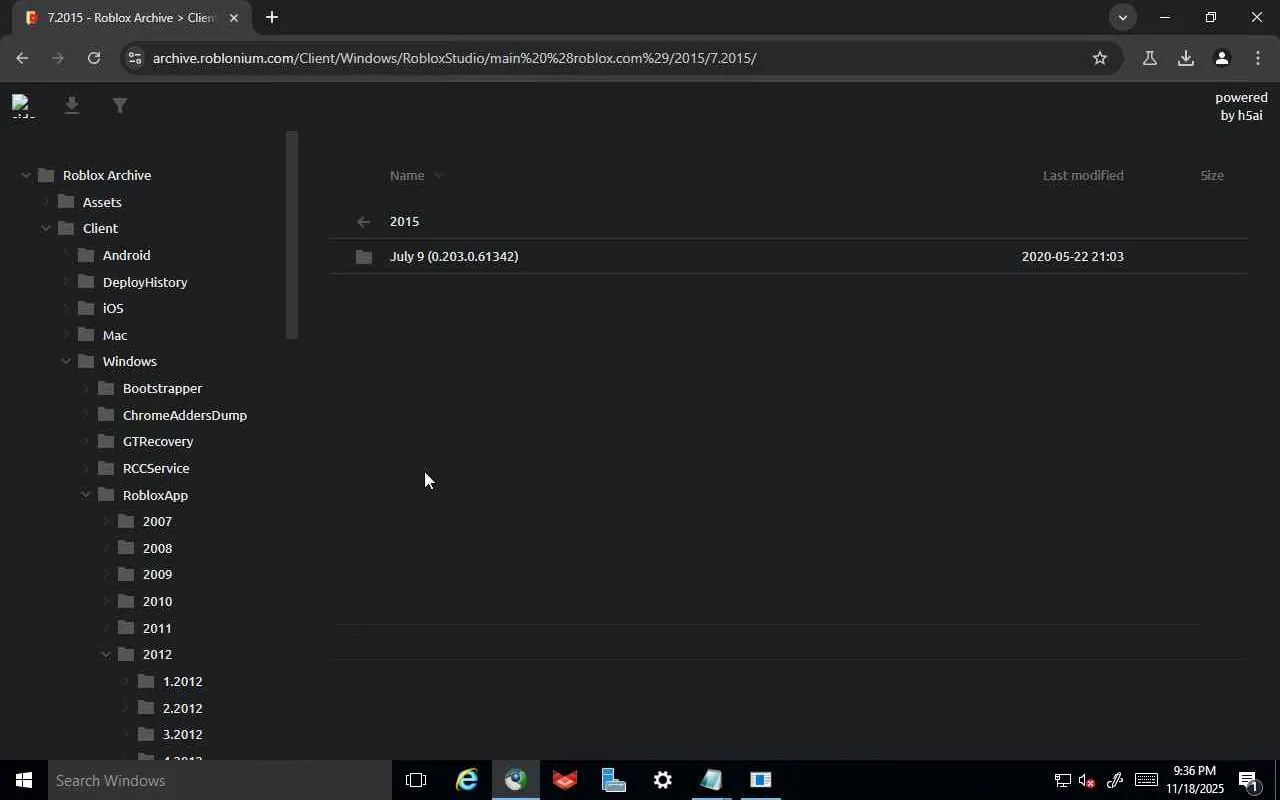Select the GTRecovery folder
The image size is (1280, 800).
[x=158, y=441]
